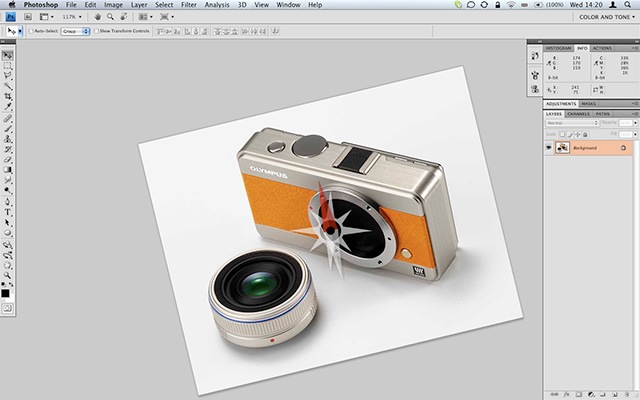Select the Healing Brush tool
640x400 pixels.
8,118
